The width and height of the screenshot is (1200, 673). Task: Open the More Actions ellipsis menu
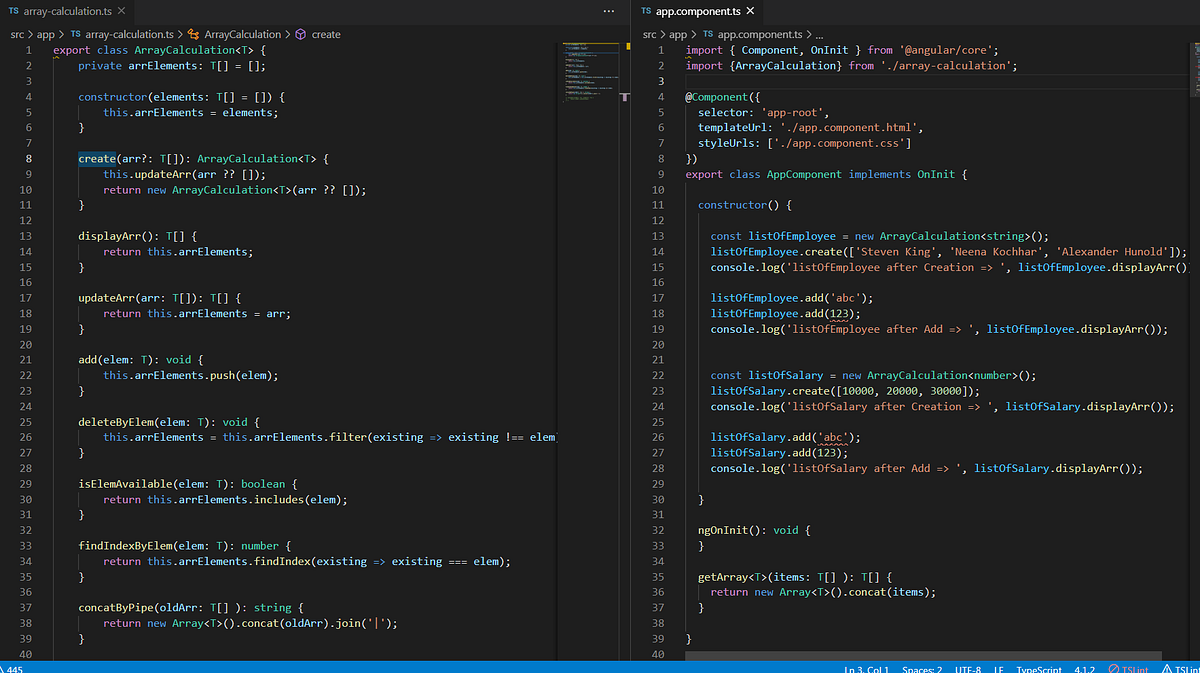click(609, 10)
